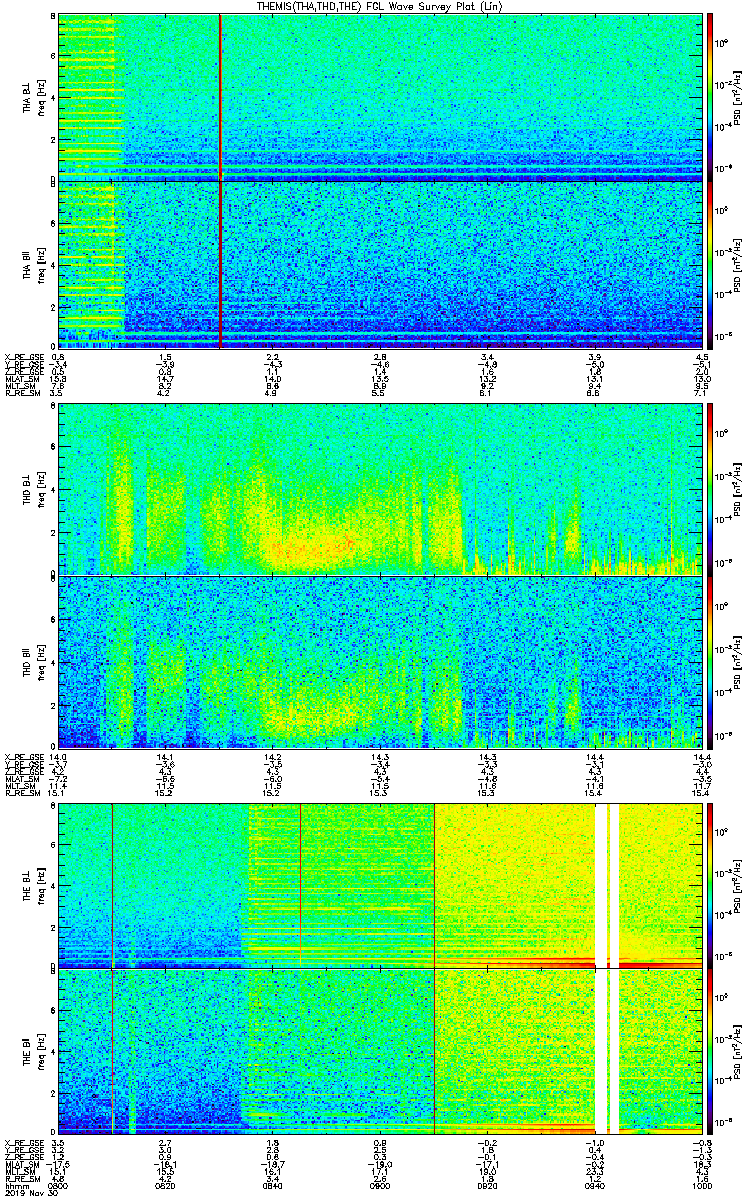The image size is (750, 1200).
Task: Click the third red vertical line in the THE B-perp panel
Action: pos(434,885)
